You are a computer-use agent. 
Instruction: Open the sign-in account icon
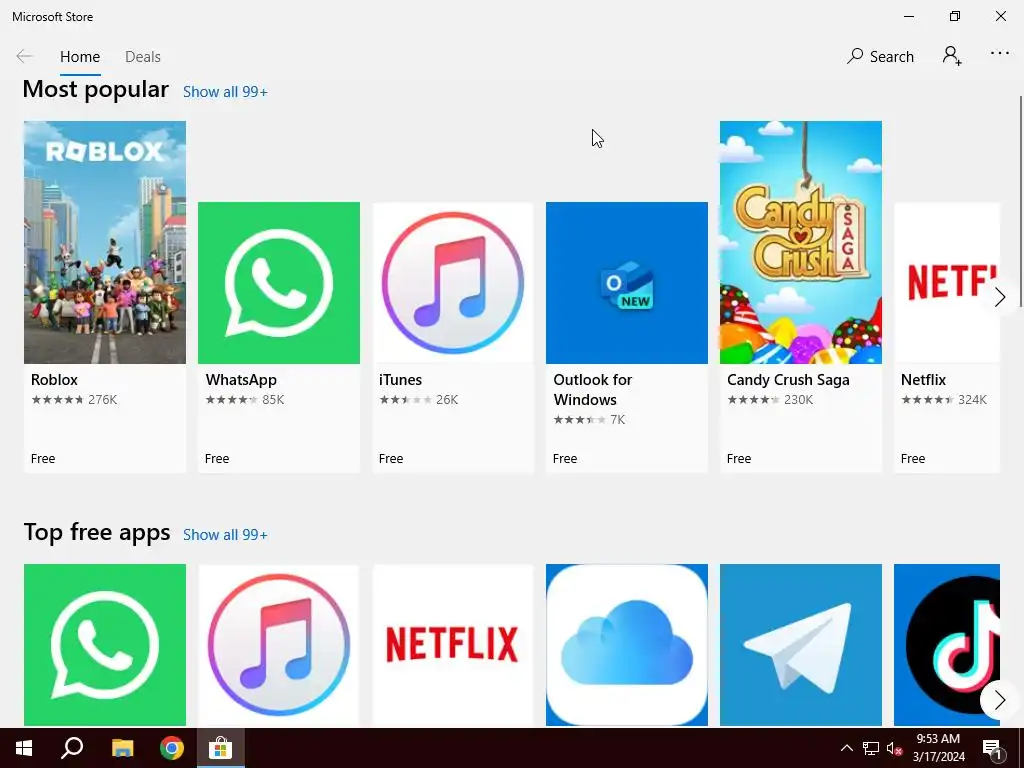coord(952,56)
